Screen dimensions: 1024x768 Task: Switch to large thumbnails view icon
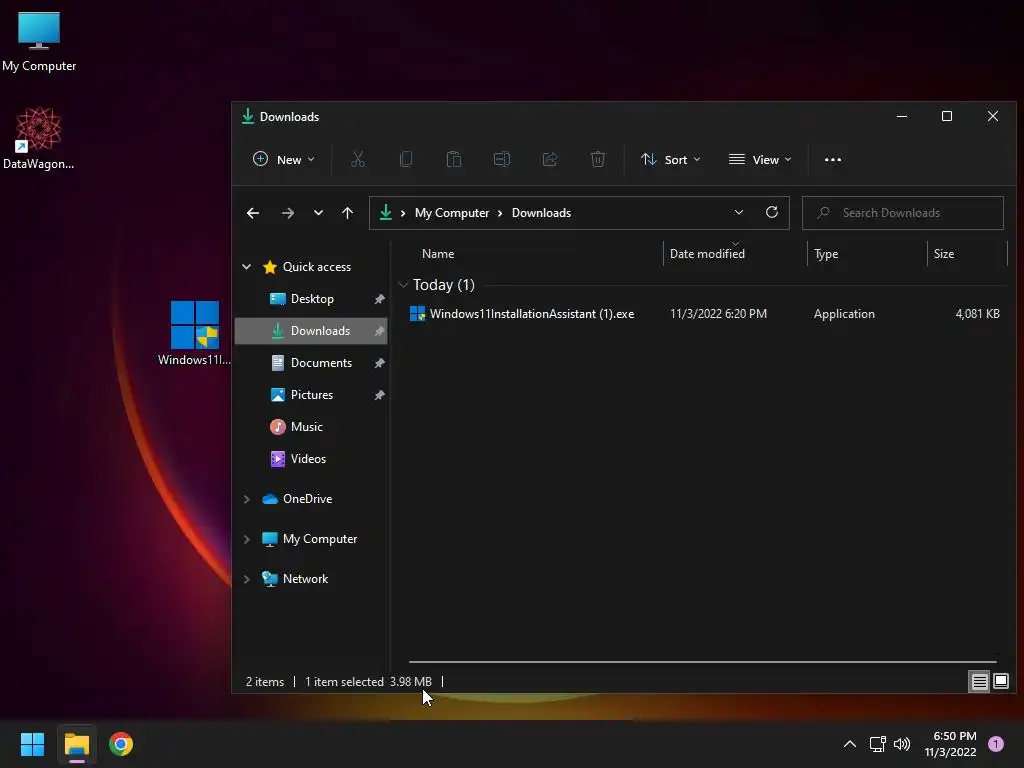coord(1001,682)
